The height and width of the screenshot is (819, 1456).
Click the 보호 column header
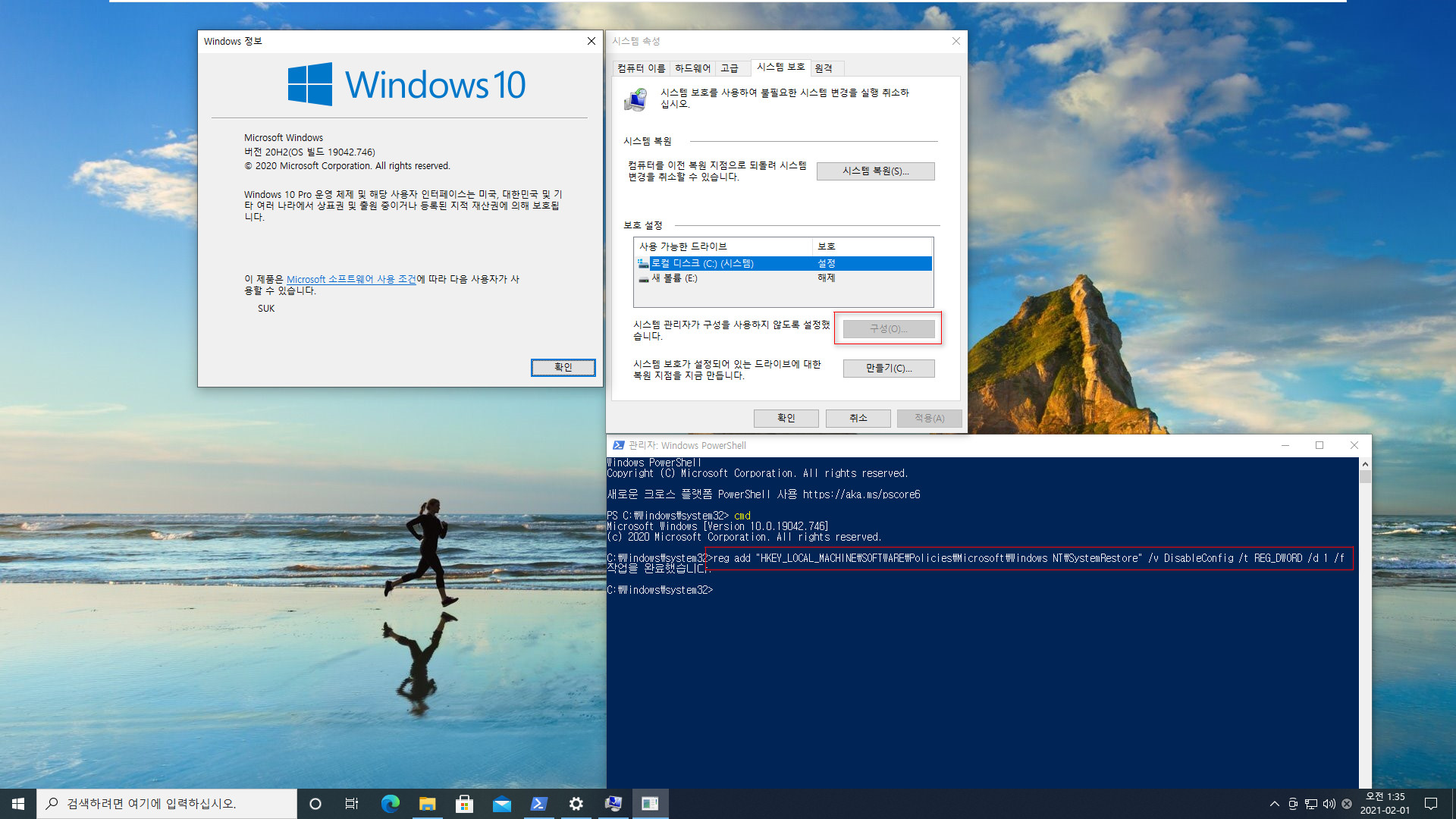[x=872, y=246]
